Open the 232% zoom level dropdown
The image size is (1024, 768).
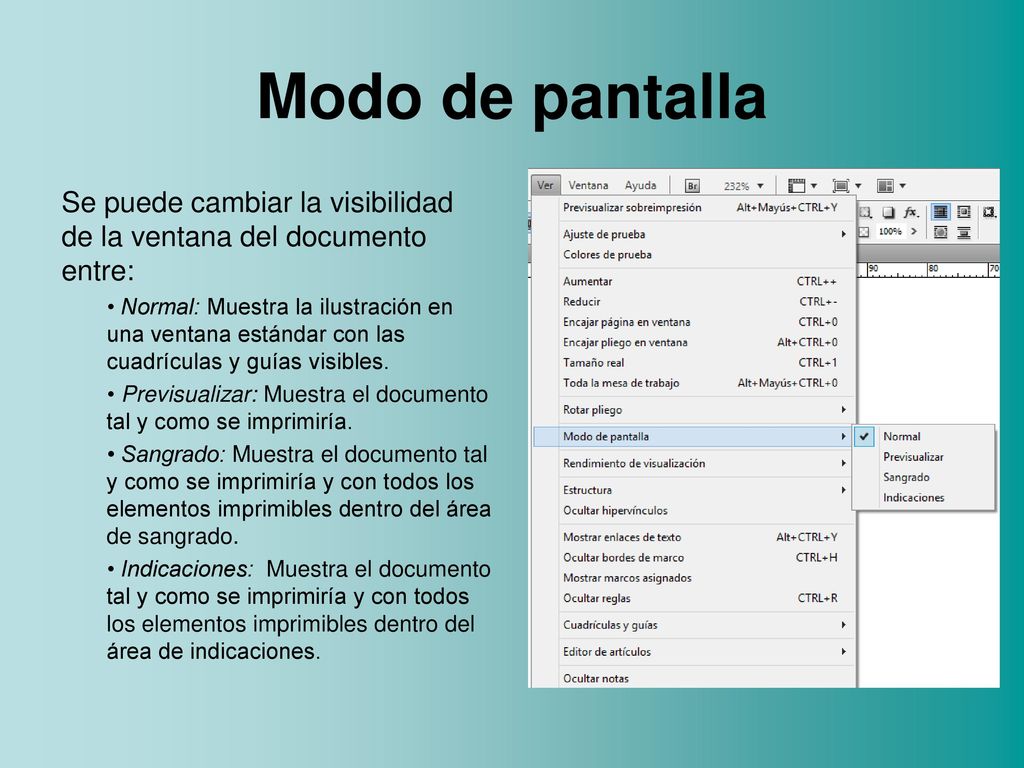pos(760,186)
